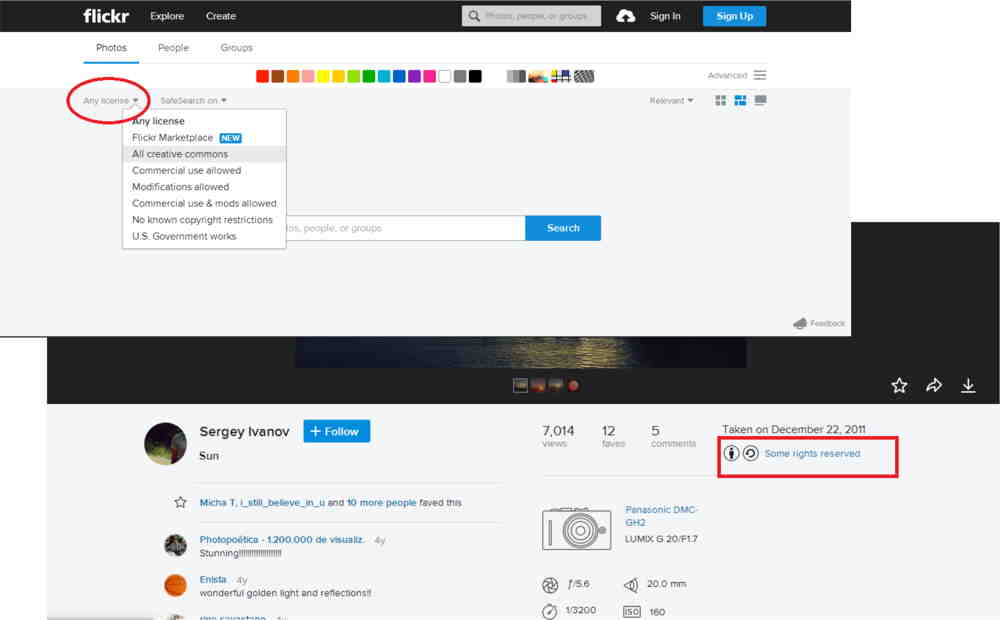1000x620 pixels.
Task: Switch to square grid view icon
Action: click(x=721, y=101)
